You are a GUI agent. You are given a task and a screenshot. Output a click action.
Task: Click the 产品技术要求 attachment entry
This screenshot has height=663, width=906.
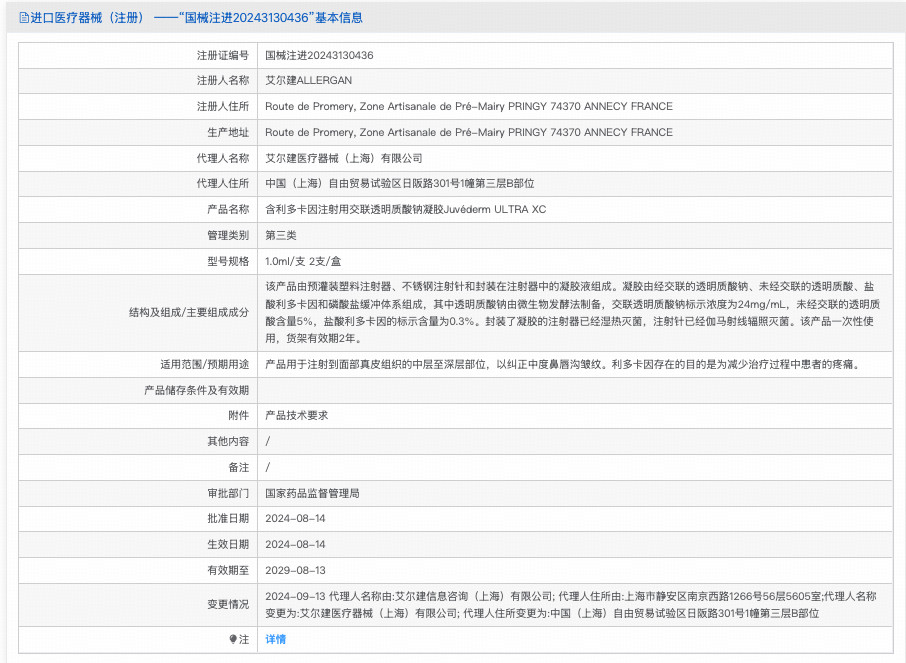[296, 415]
